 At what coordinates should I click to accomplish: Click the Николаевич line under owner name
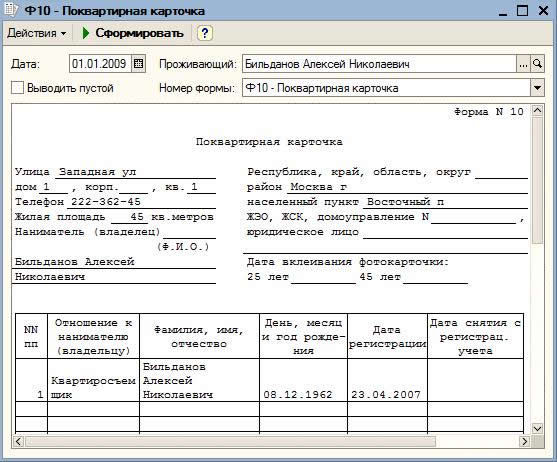(50, 277)
